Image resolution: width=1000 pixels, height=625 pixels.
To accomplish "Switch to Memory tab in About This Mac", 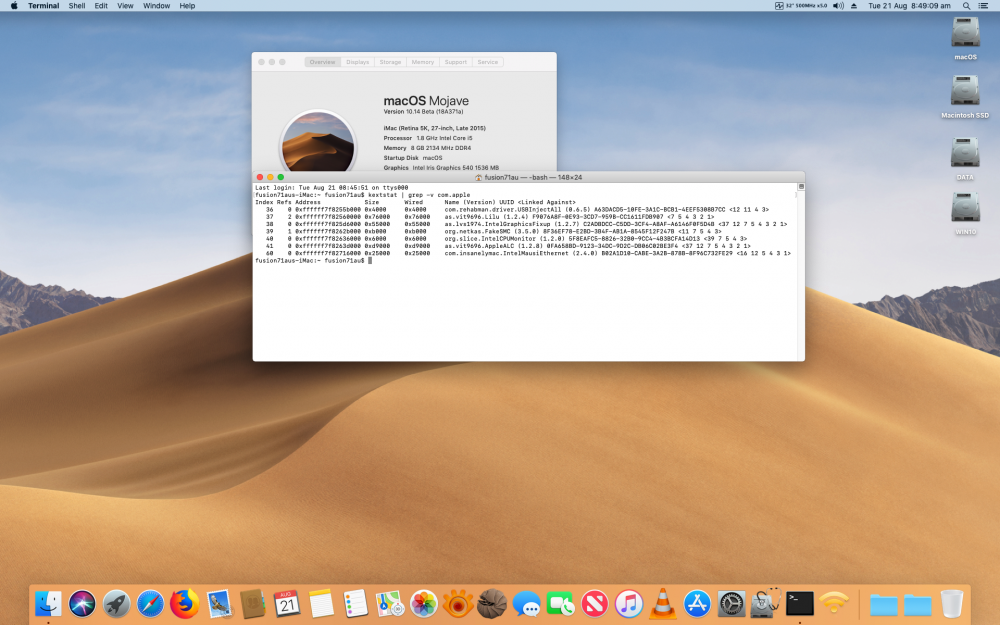I will pyautogui.click(x=422, y=62).
